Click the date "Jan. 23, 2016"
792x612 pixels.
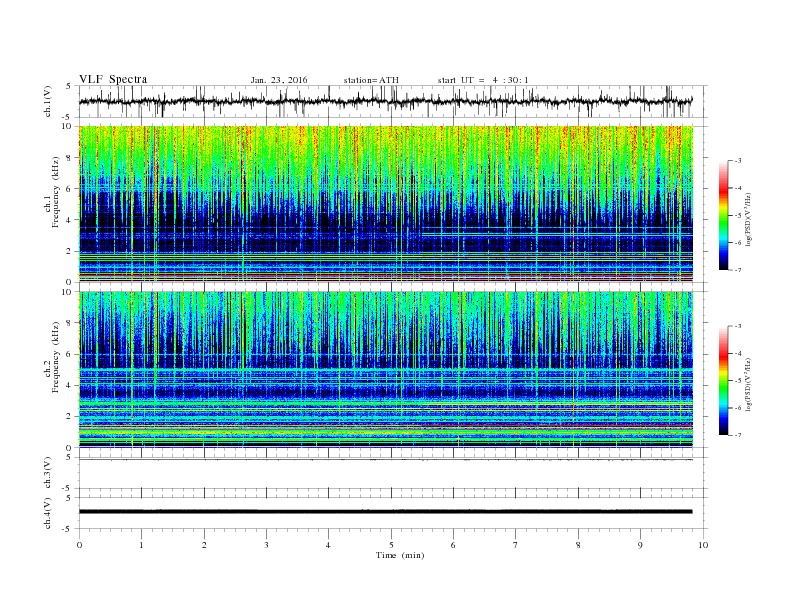click(279, 80)
